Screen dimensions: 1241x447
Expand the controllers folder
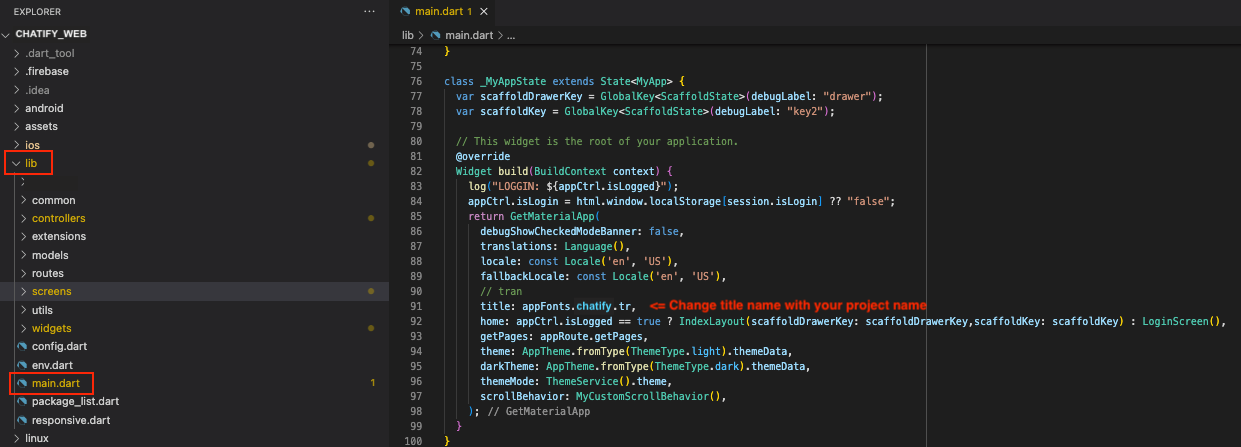point(58,218)
